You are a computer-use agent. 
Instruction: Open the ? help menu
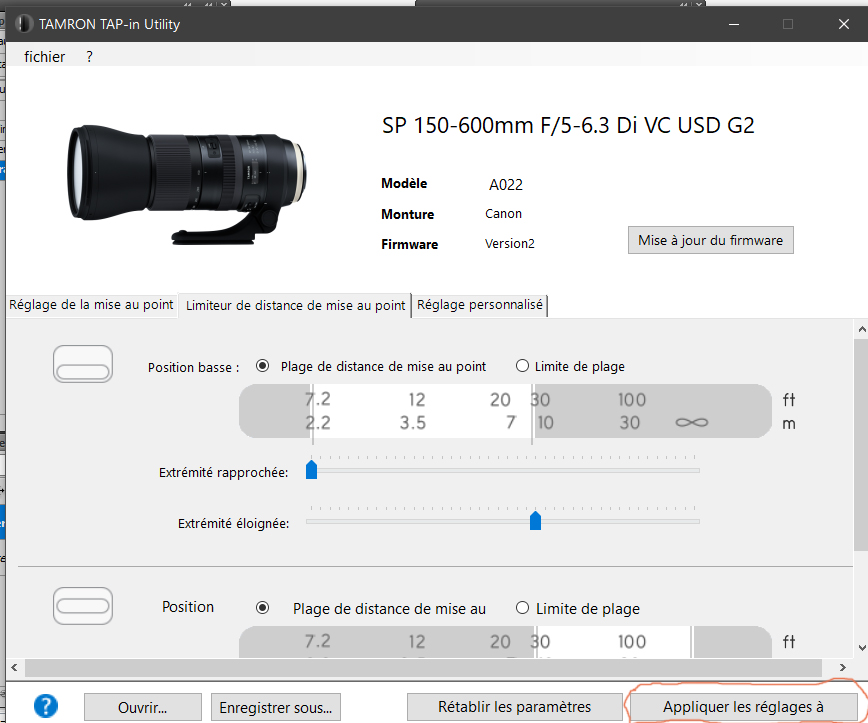coord(89,56)
